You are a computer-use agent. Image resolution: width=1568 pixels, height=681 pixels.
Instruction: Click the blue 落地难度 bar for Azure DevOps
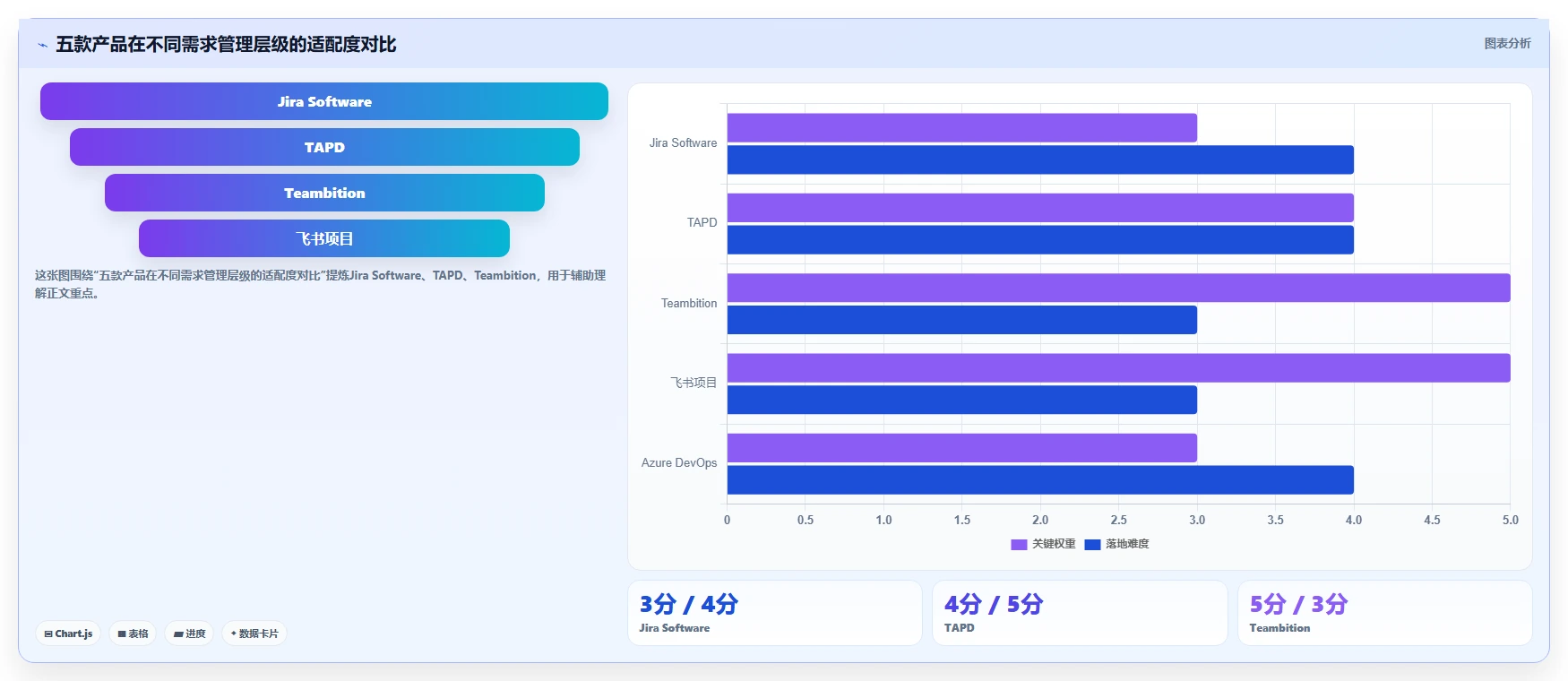point(1040,479)
